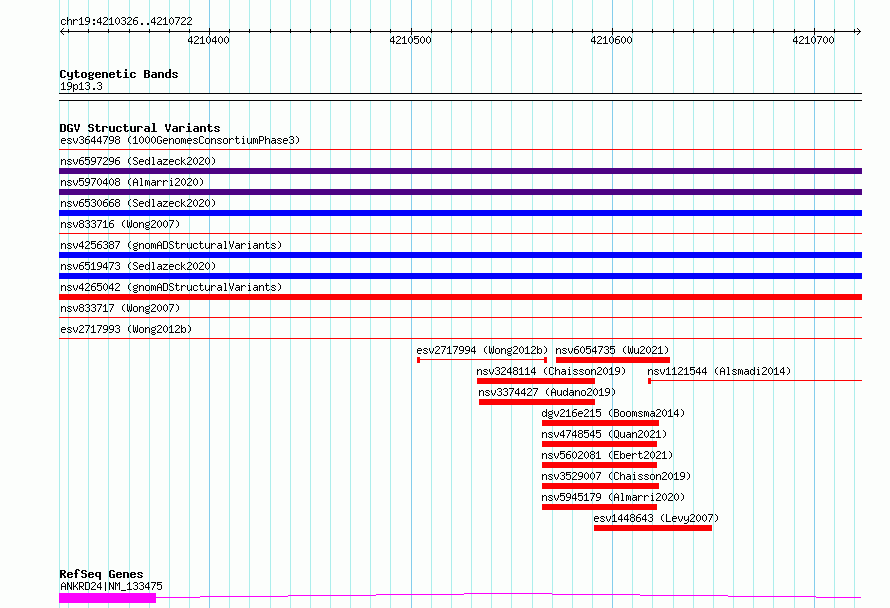
Task: Select the red nsv6054735 variant bar
Action: (x=613, y=360)
